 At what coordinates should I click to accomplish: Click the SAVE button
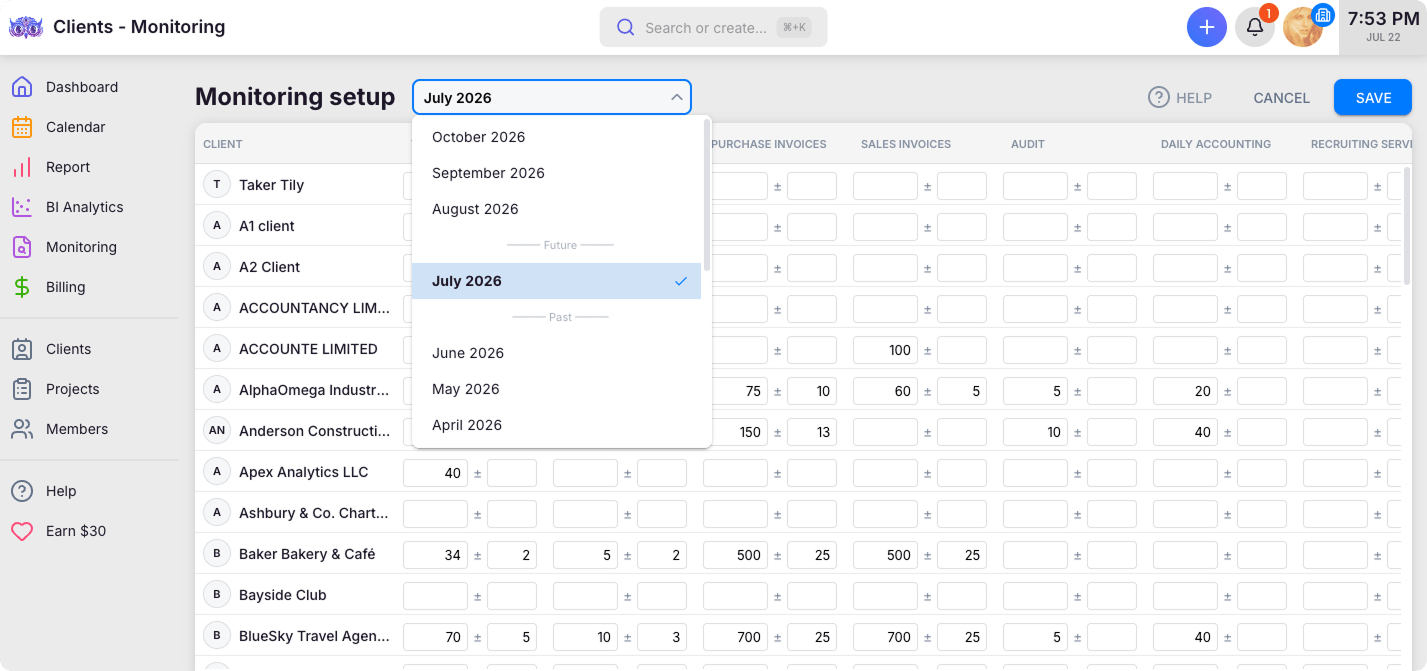(x=1373, y=97)
